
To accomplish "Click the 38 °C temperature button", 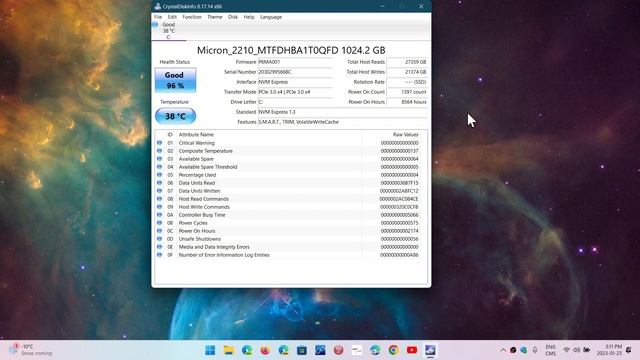I will 175,116.
